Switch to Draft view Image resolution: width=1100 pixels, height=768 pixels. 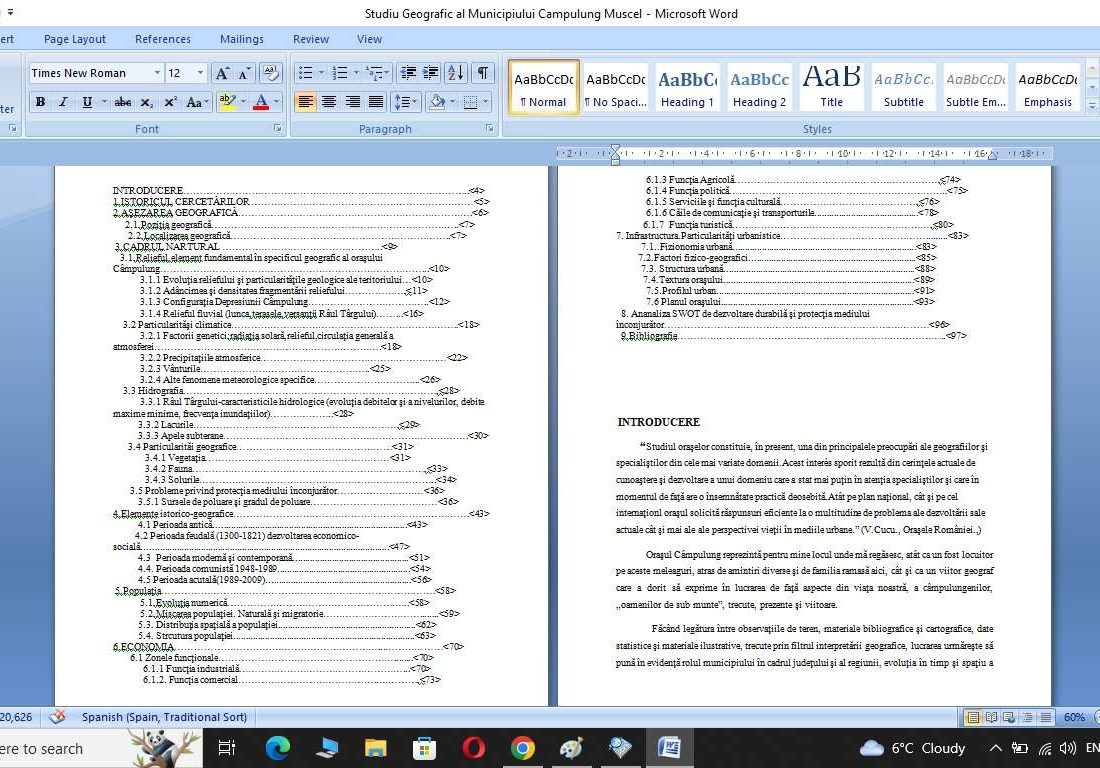point(1045,718)
